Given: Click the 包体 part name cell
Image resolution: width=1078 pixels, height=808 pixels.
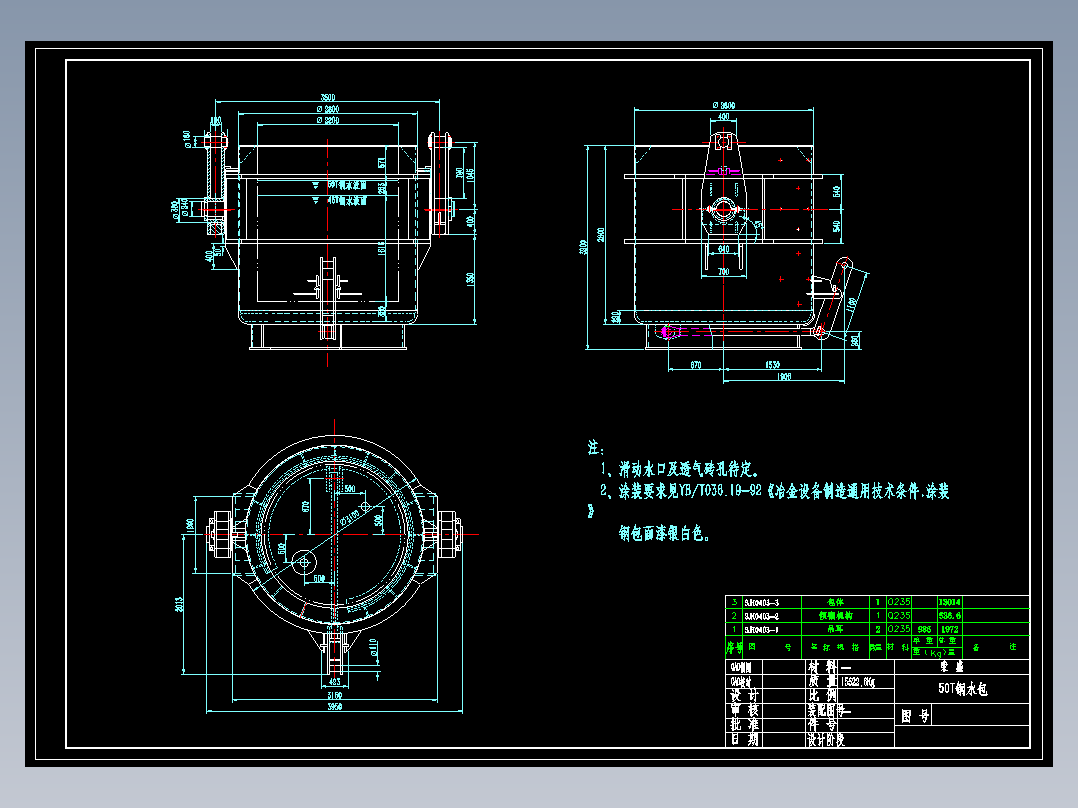Looking at the screenshot, I should 835,602.
